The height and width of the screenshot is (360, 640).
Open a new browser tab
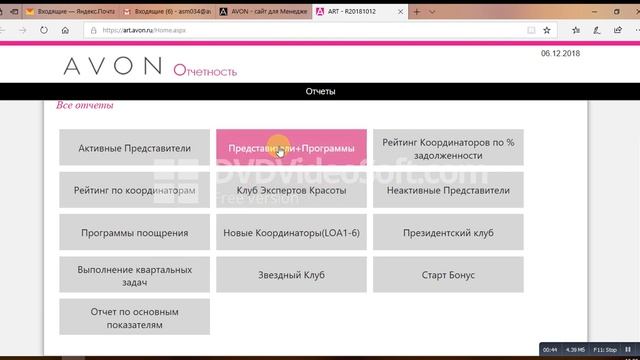pos(417,12)
